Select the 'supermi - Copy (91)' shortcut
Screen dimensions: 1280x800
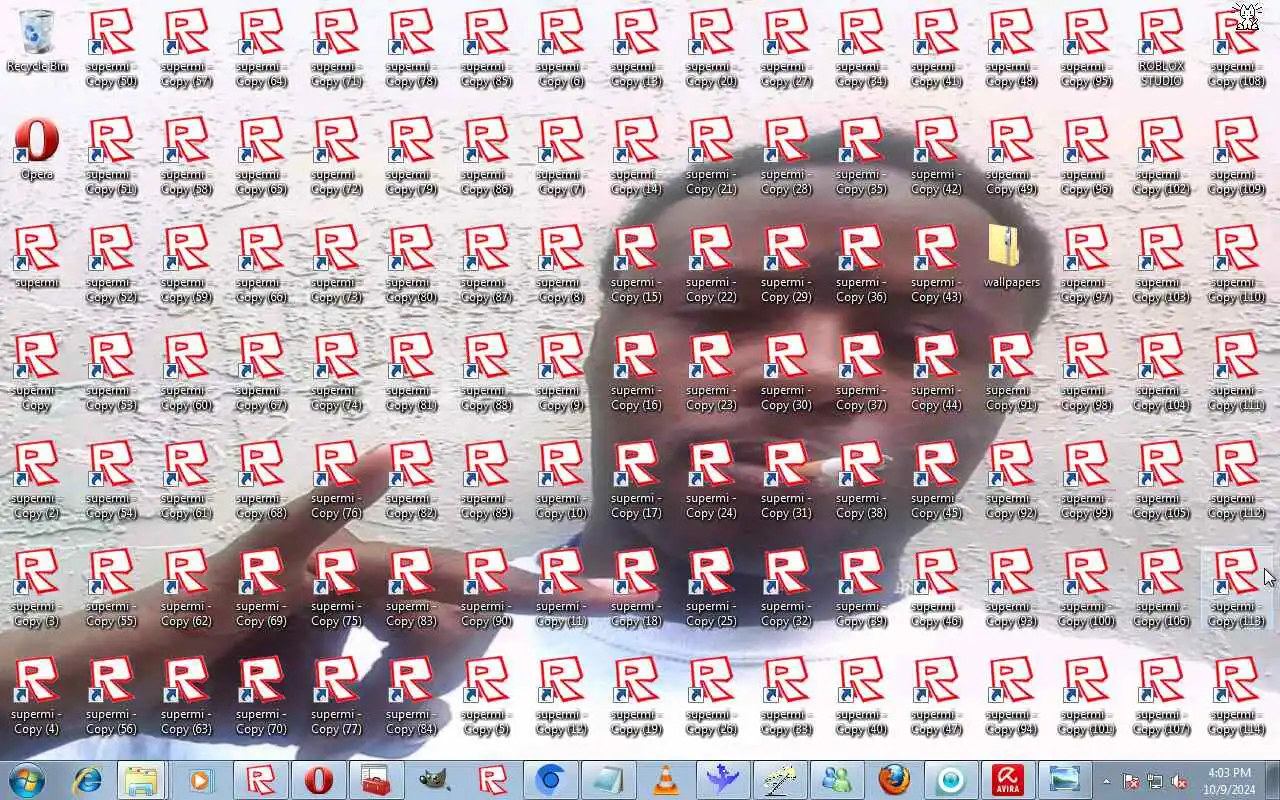(x=1012, y=372)
